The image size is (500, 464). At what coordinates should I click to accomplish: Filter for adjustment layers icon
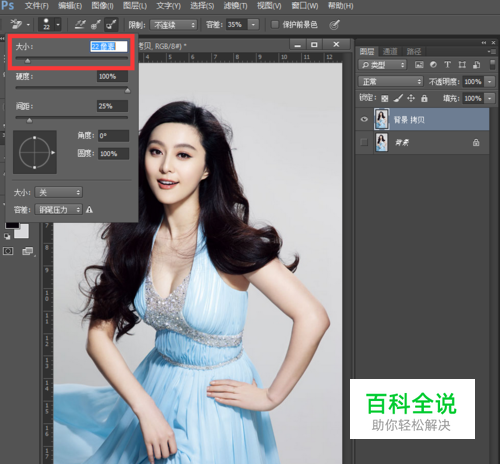pos(433,65)
